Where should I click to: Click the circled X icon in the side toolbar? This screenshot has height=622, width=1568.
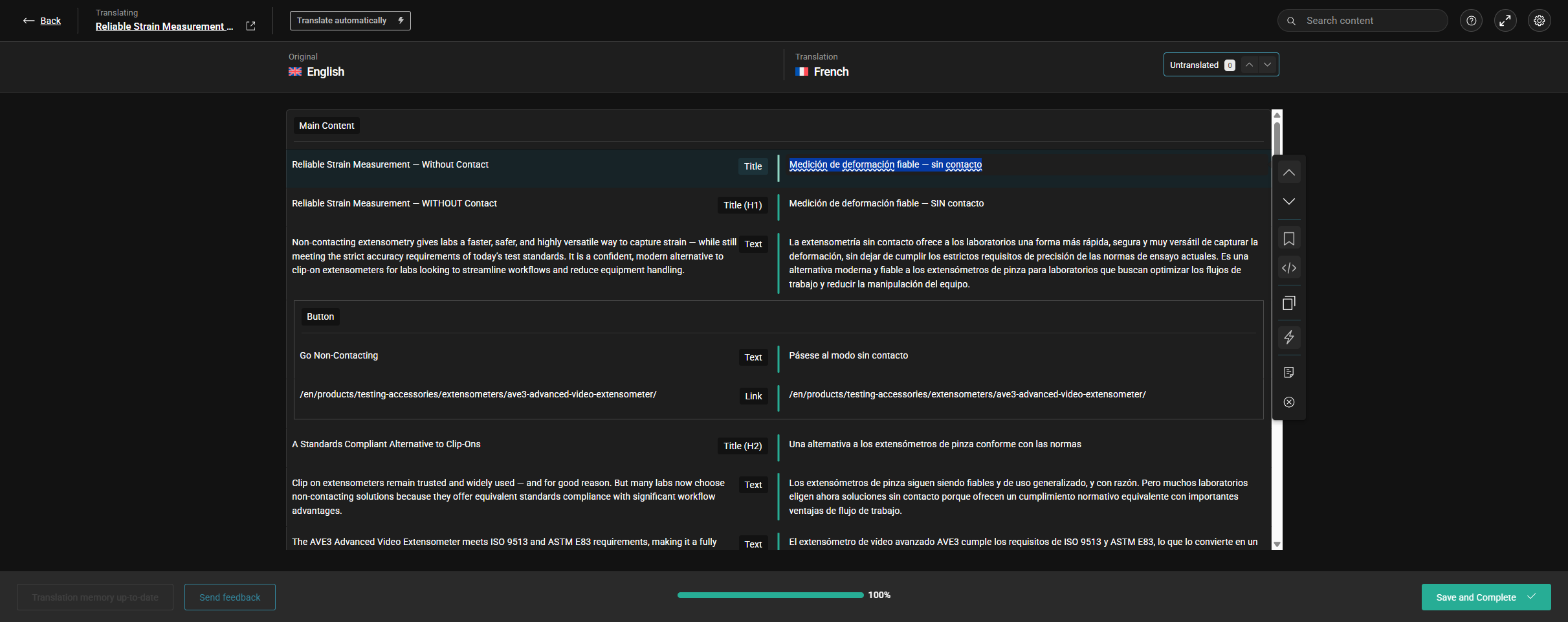[x=1288, y=402]
